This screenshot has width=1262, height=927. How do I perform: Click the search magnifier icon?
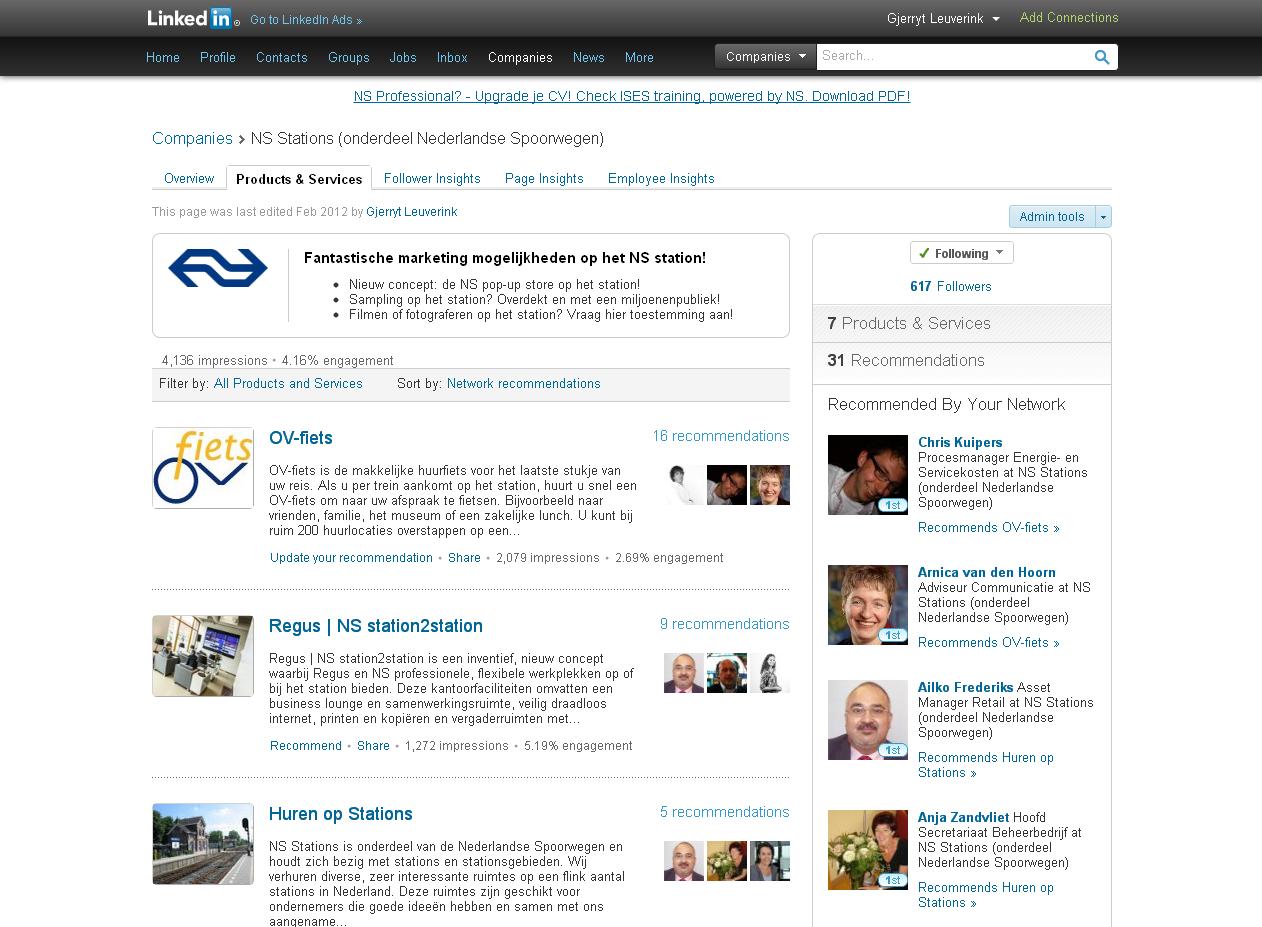click(x=1101, y=57)
